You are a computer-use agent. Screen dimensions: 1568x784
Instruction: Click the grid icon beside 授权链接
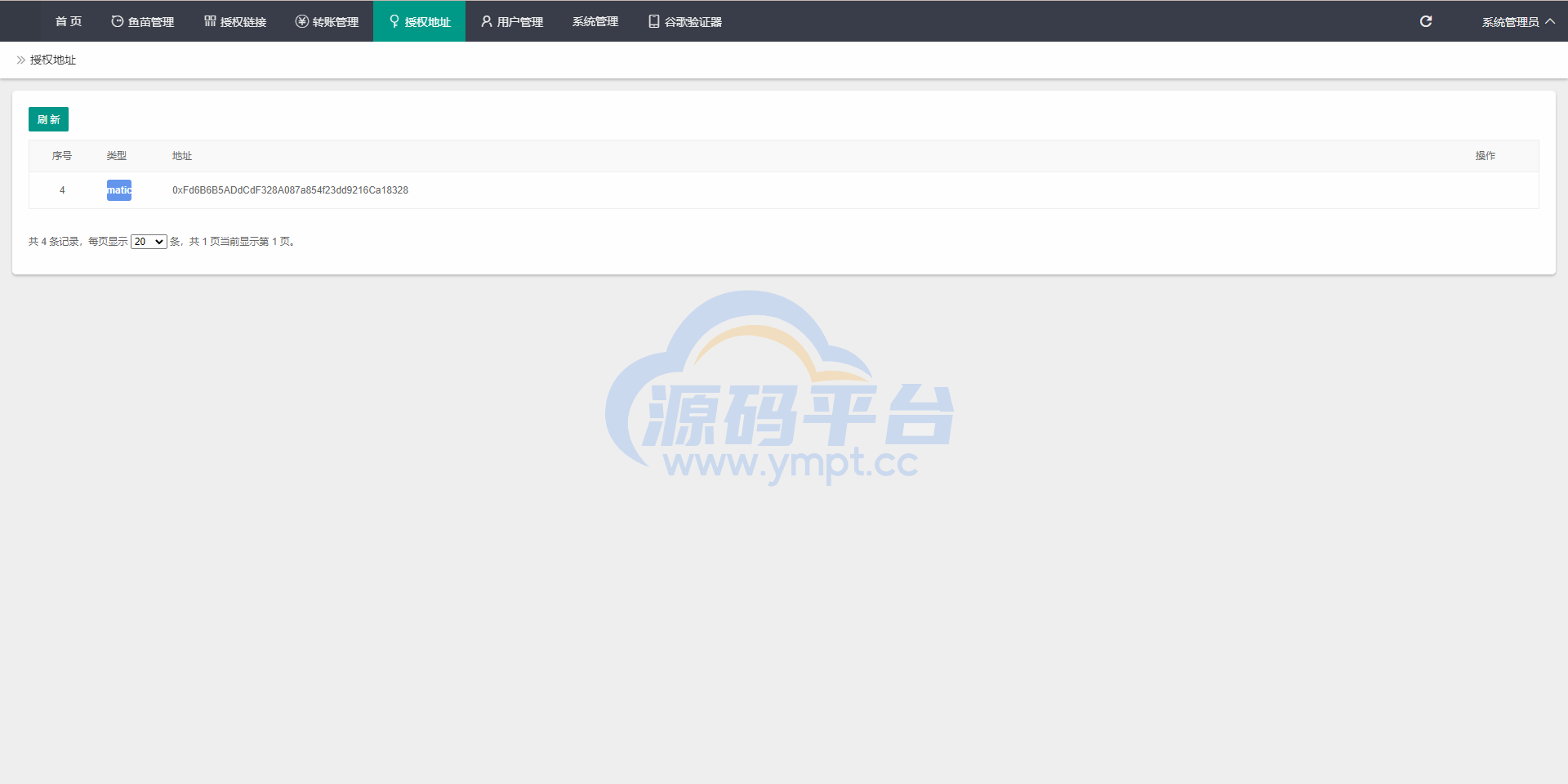210,21
